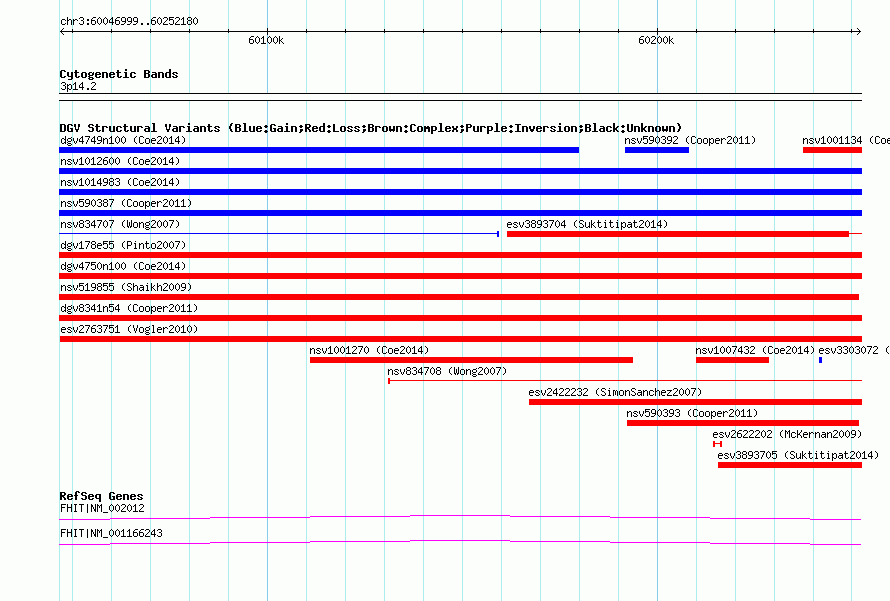Viewport: 890px width, 601px height.
Task: Click the thin red line under nsv834708
Action: 625,381
